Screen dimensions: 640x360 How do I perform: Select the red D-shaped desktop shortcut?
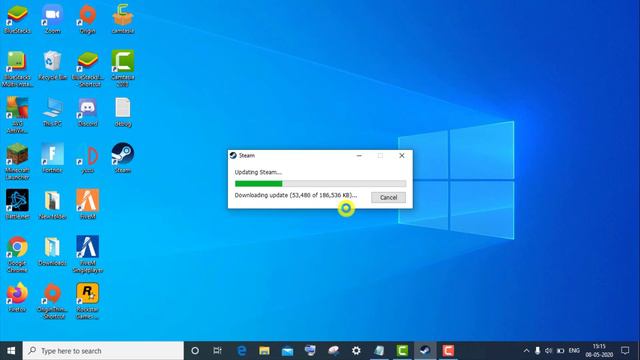coord(87,159)
